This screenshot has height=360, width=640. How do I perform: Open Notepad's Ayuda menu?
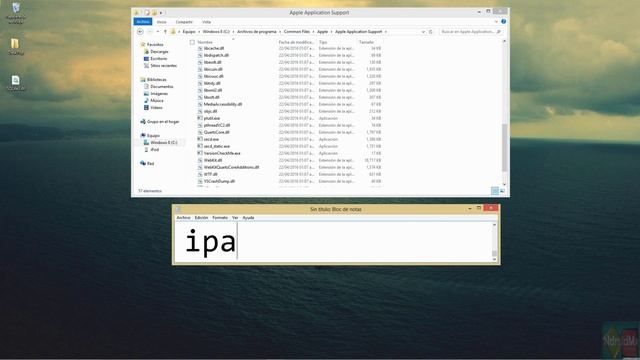tap(248, 218)
